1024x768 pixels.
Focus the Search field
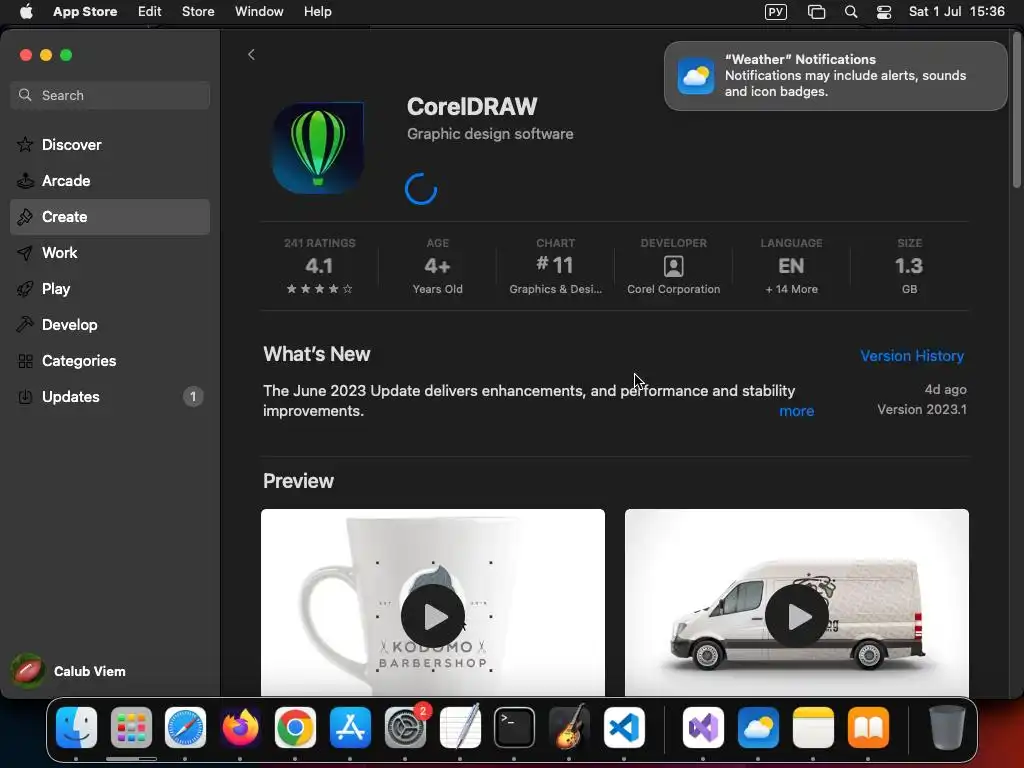pyautogui.click(x=110, y=95)
